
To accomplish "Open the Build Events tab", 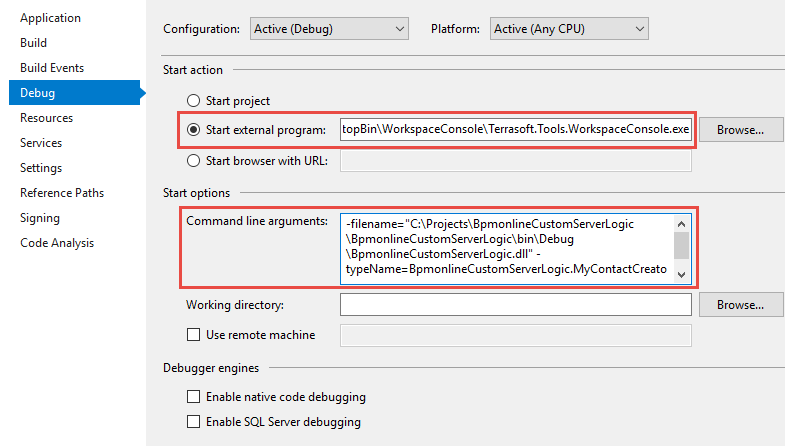I will click(x=52, y=68).
